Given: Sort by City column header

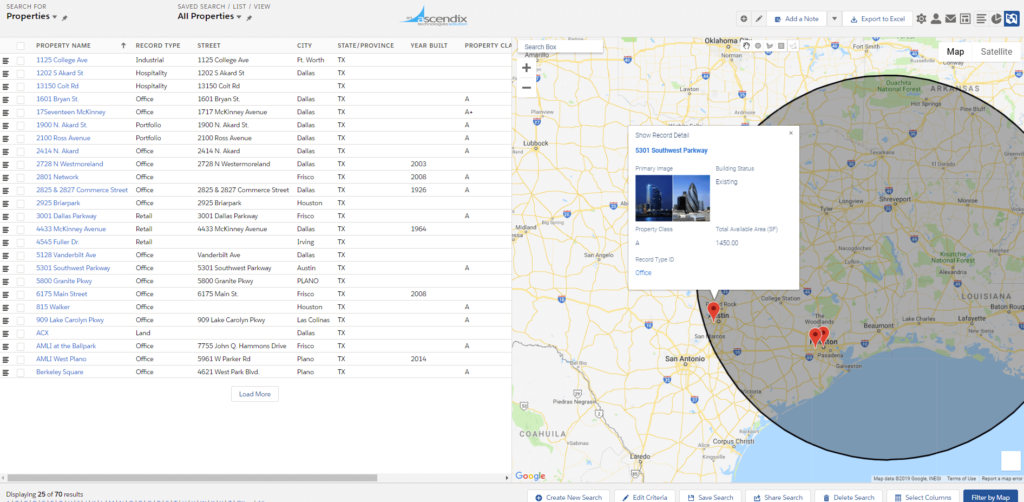Looking at the screenshot, I should point(304,46).
